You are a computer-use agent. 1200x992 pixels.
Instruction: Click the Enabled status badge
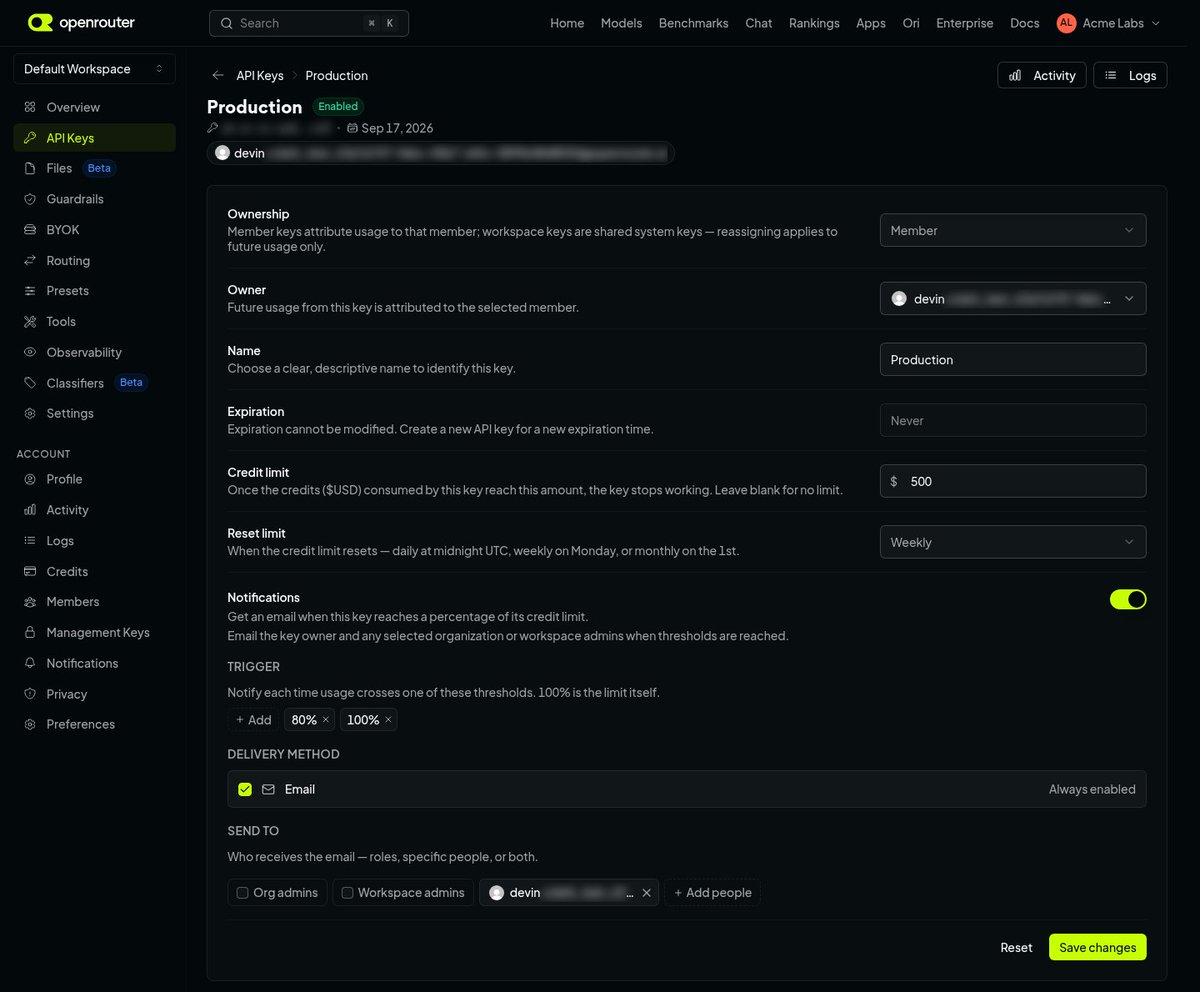click(x=338, y=106)
